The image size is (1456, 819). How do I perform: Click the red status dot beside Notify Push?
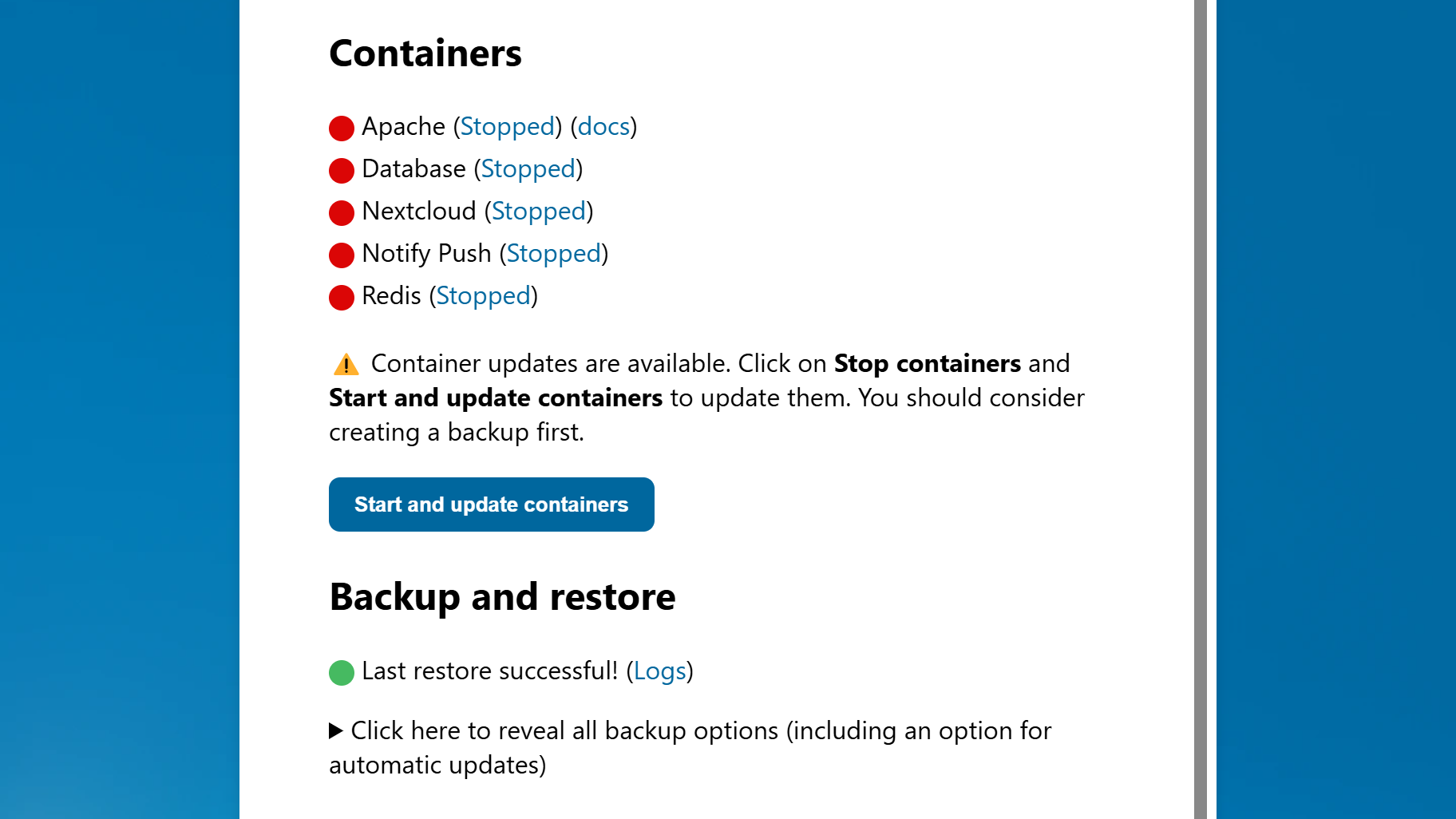click(342, 255)
